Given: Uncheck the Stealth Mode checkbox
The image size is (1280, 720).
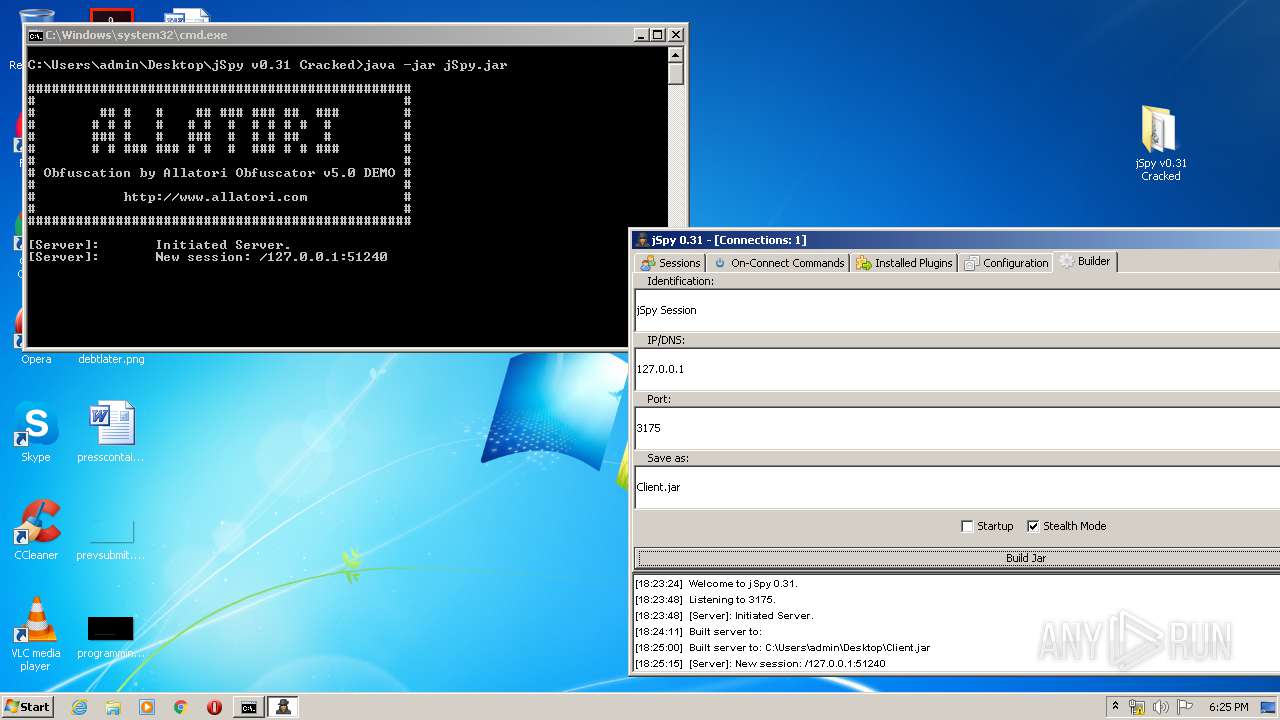Looking at the screenshot, I should point(1033,526).
